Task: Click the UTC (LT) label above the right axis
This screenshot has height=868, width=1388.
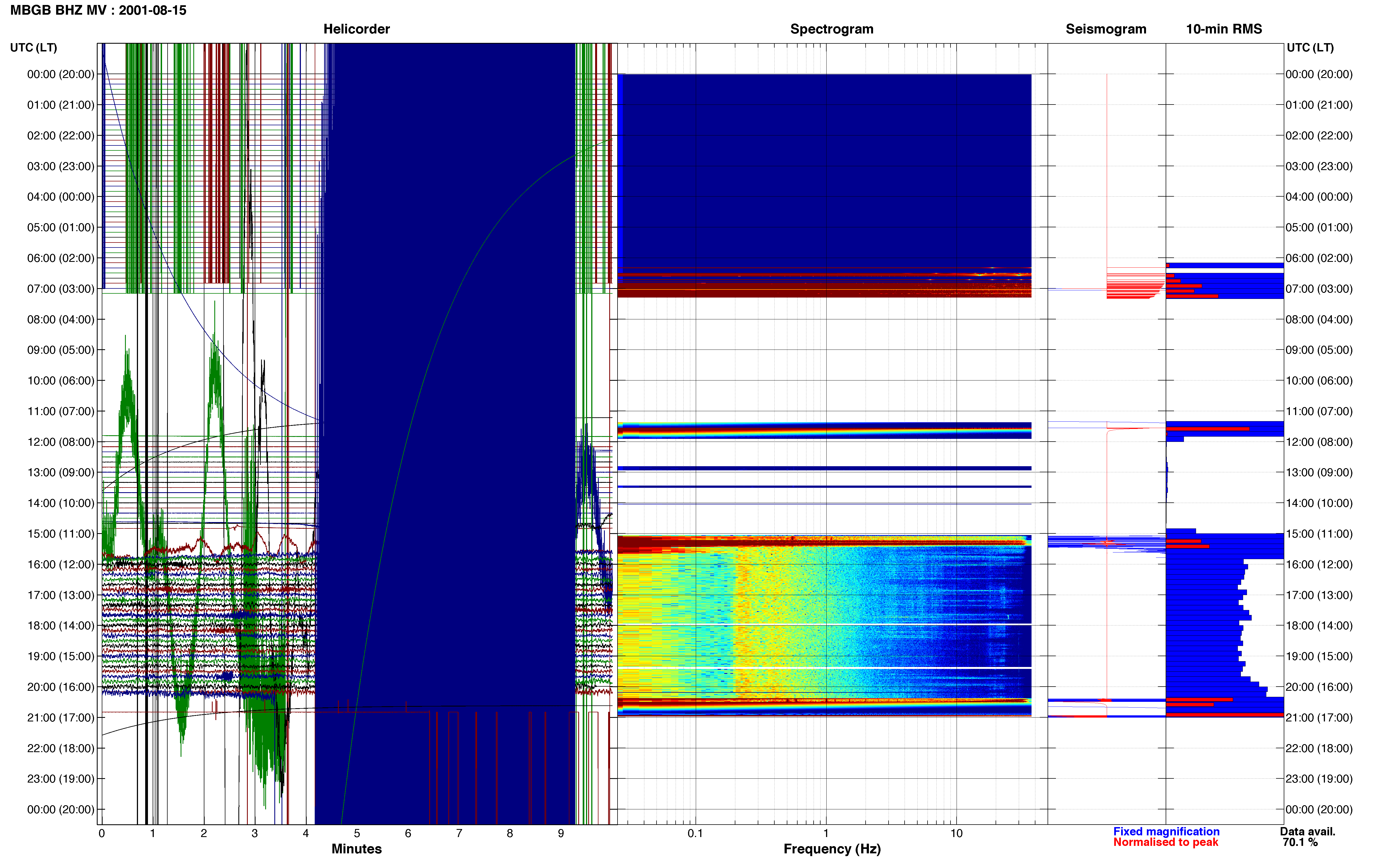Action: pyautogui.click(x=1310, y=48)
